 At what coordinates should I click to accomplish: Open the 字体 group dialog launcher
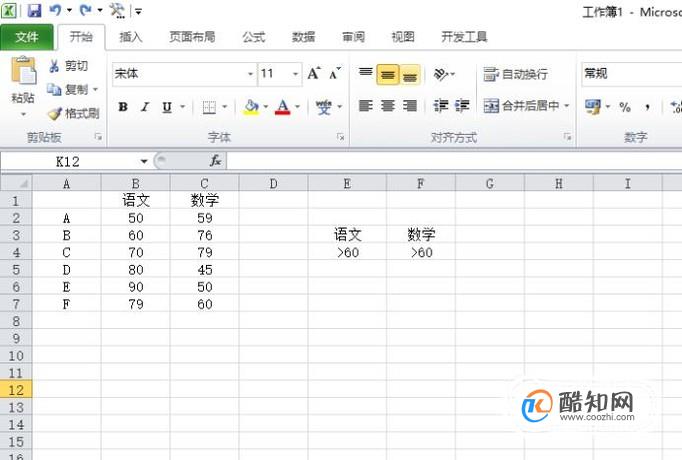pos(341,137)
